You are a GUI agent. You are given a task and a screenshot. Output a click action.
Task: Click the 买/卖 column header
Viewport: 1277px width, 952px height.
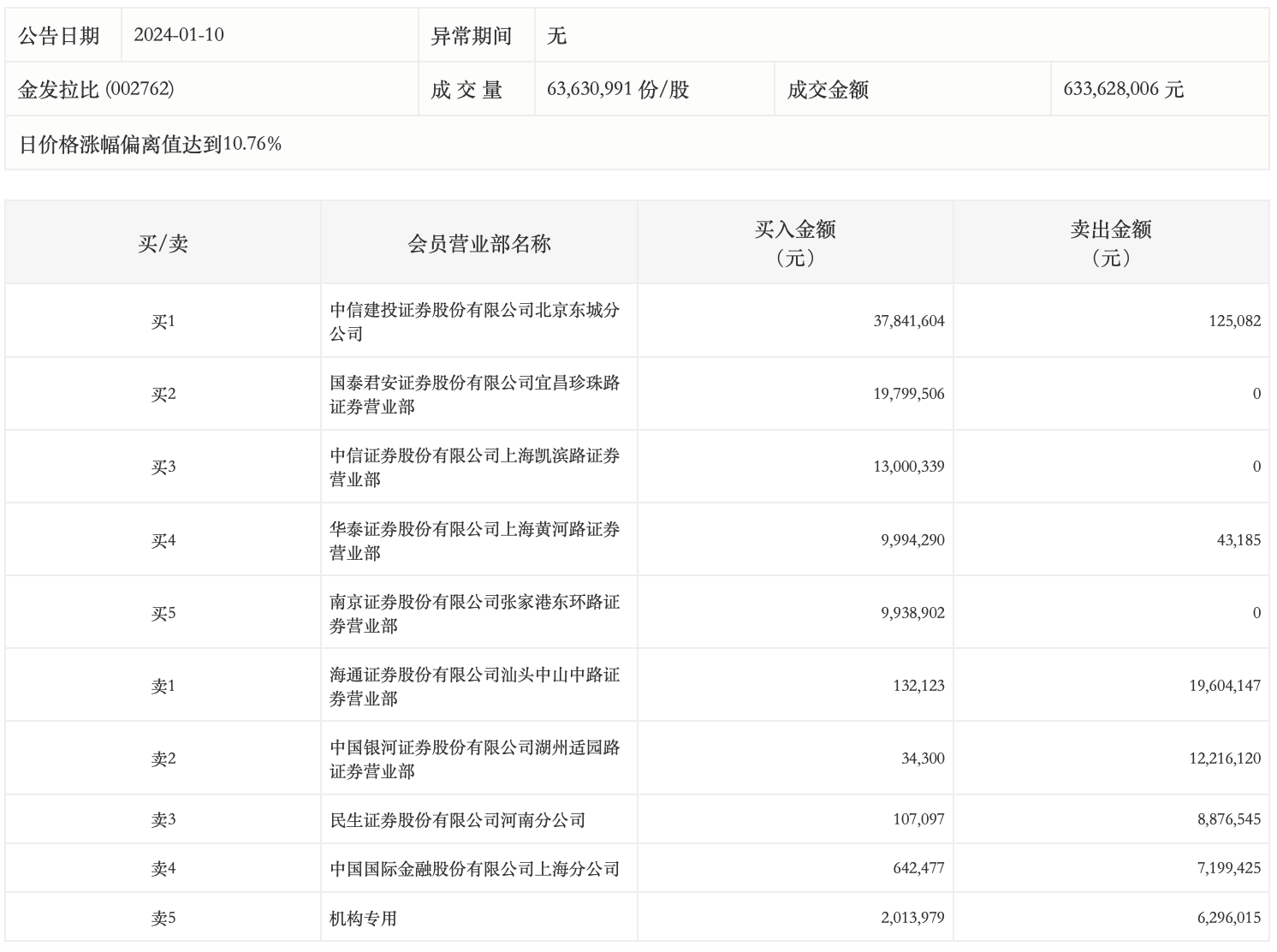[x=163, y=244]
